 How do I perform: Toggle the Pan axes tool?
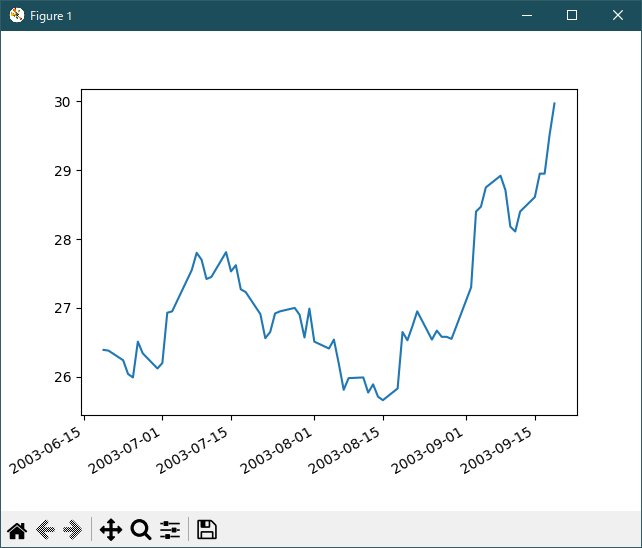click(111, 530)
